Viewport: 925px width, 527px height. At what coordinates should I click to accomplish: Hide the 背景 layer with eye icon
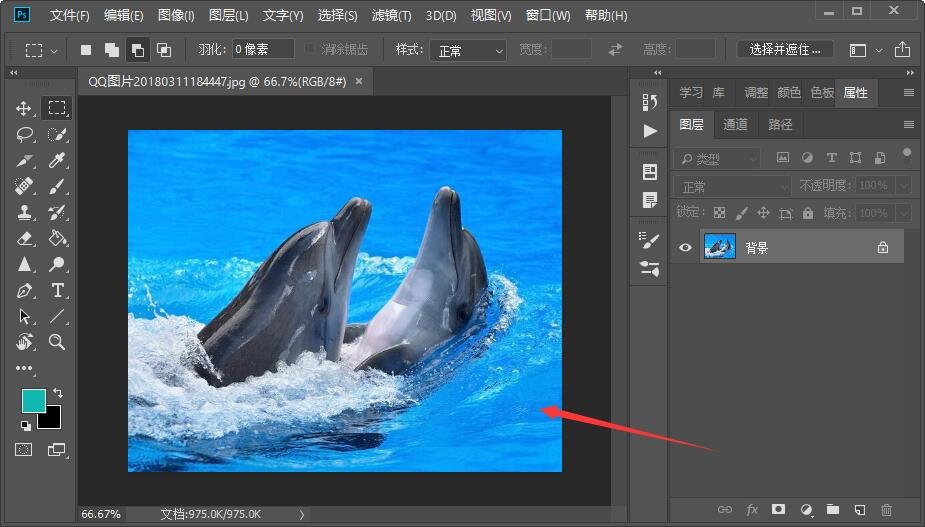(x=685, y=247)
